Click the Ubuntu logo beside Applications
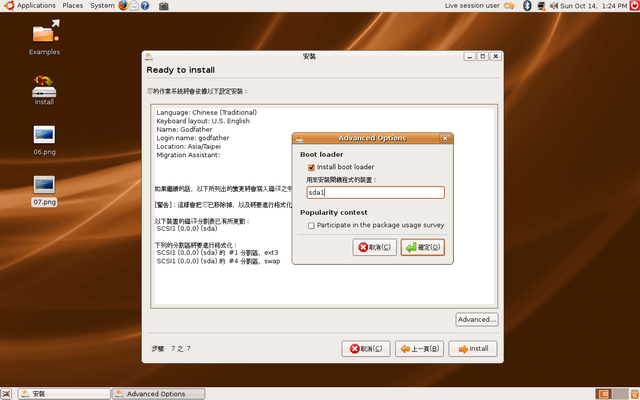This screenshot has height=400, width=640. [9, 5]
